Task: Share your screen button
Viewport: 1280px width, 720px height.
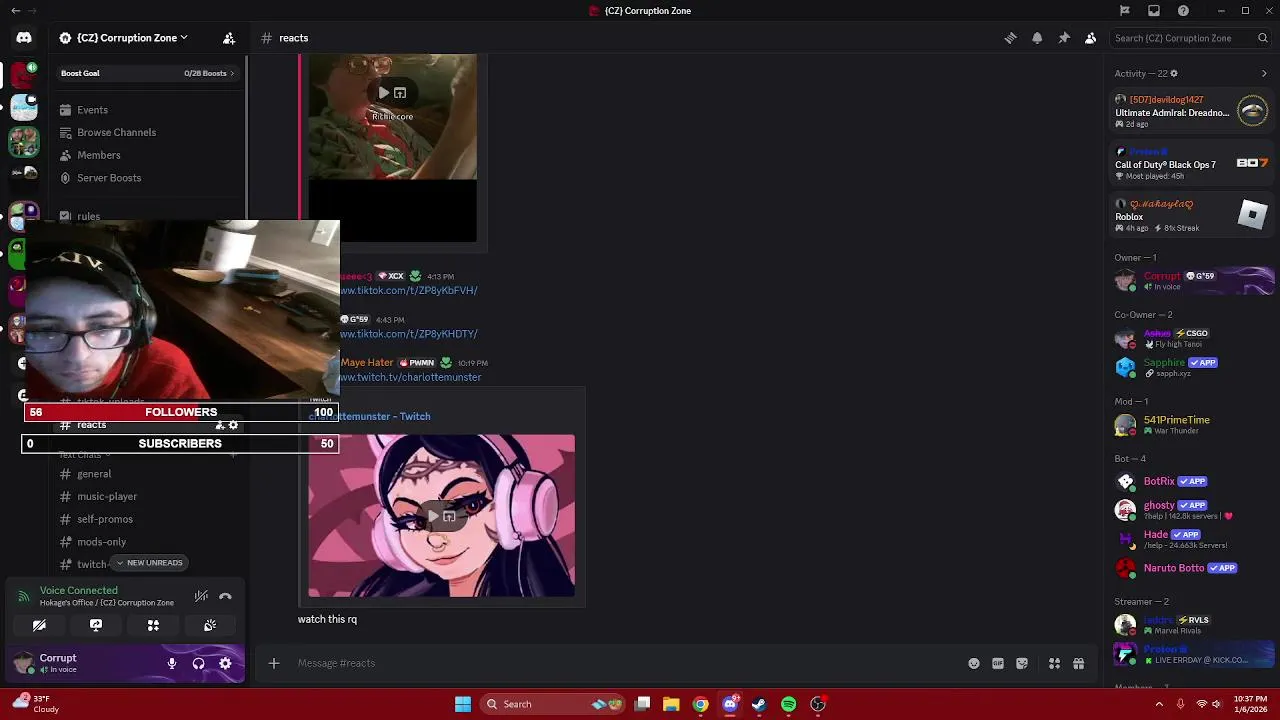Action: point(96,625)
